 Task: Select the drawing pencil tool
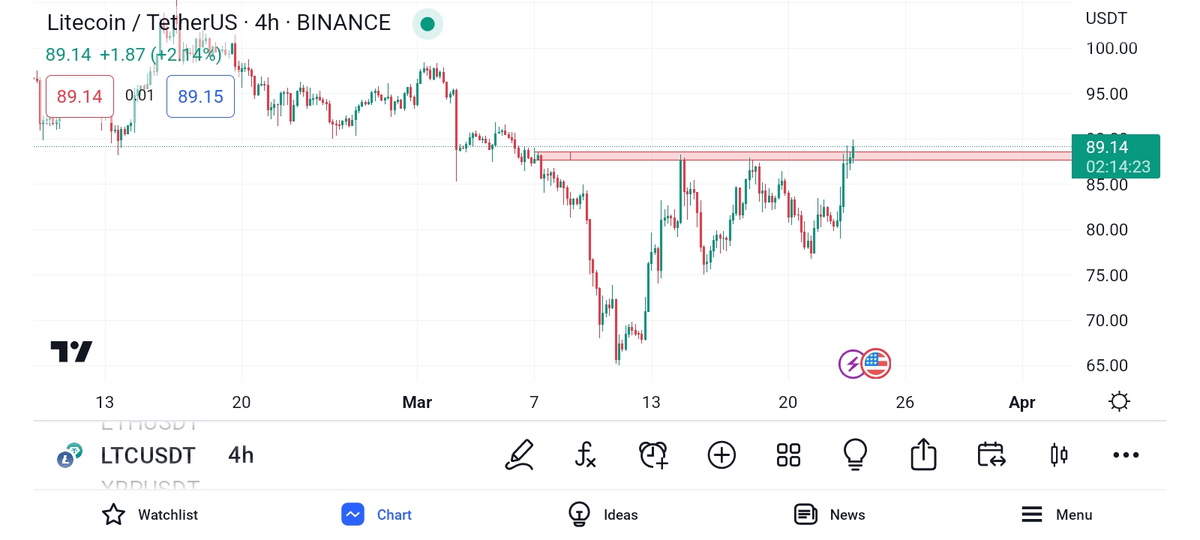pos(519,455)
